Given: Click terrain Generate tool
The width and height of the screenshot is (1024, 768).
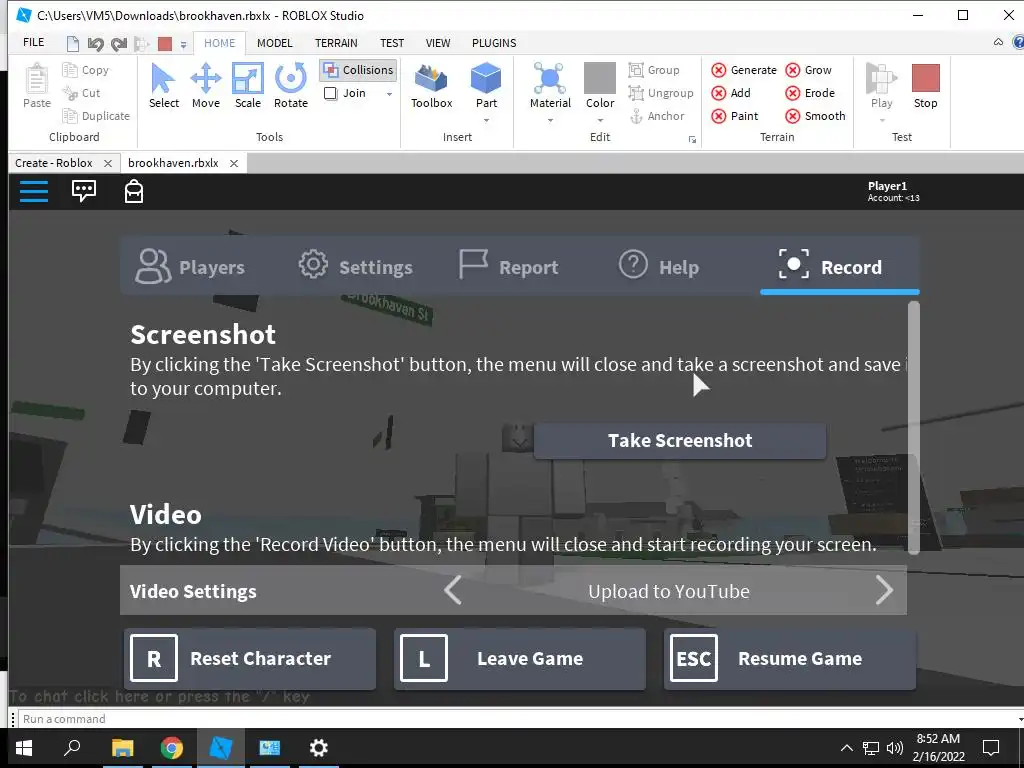Looking at the screenshot, I should click(x=744, y=70).
